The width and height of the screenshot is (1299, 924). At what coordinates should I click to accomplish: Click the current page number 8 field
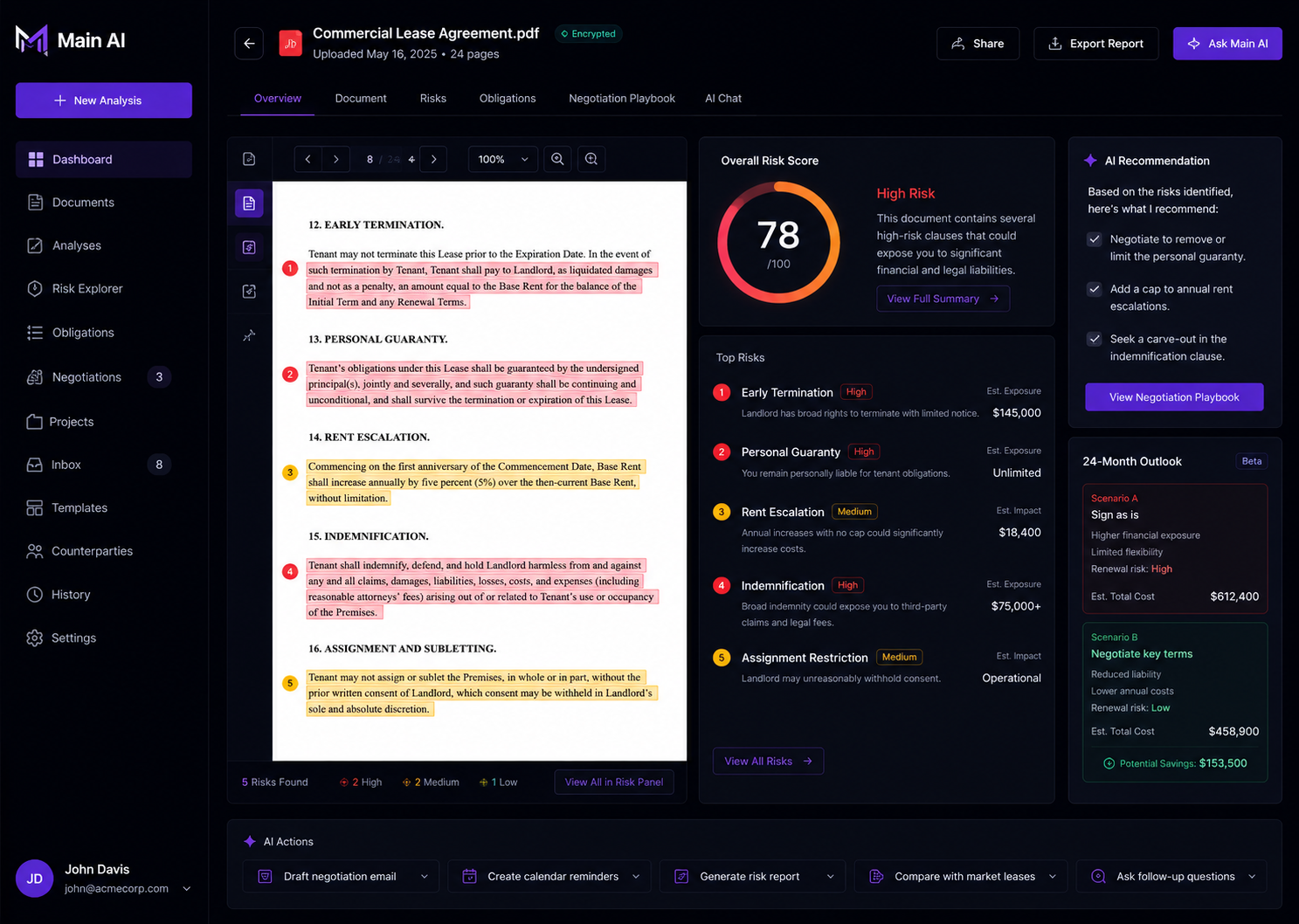point(370,160)
